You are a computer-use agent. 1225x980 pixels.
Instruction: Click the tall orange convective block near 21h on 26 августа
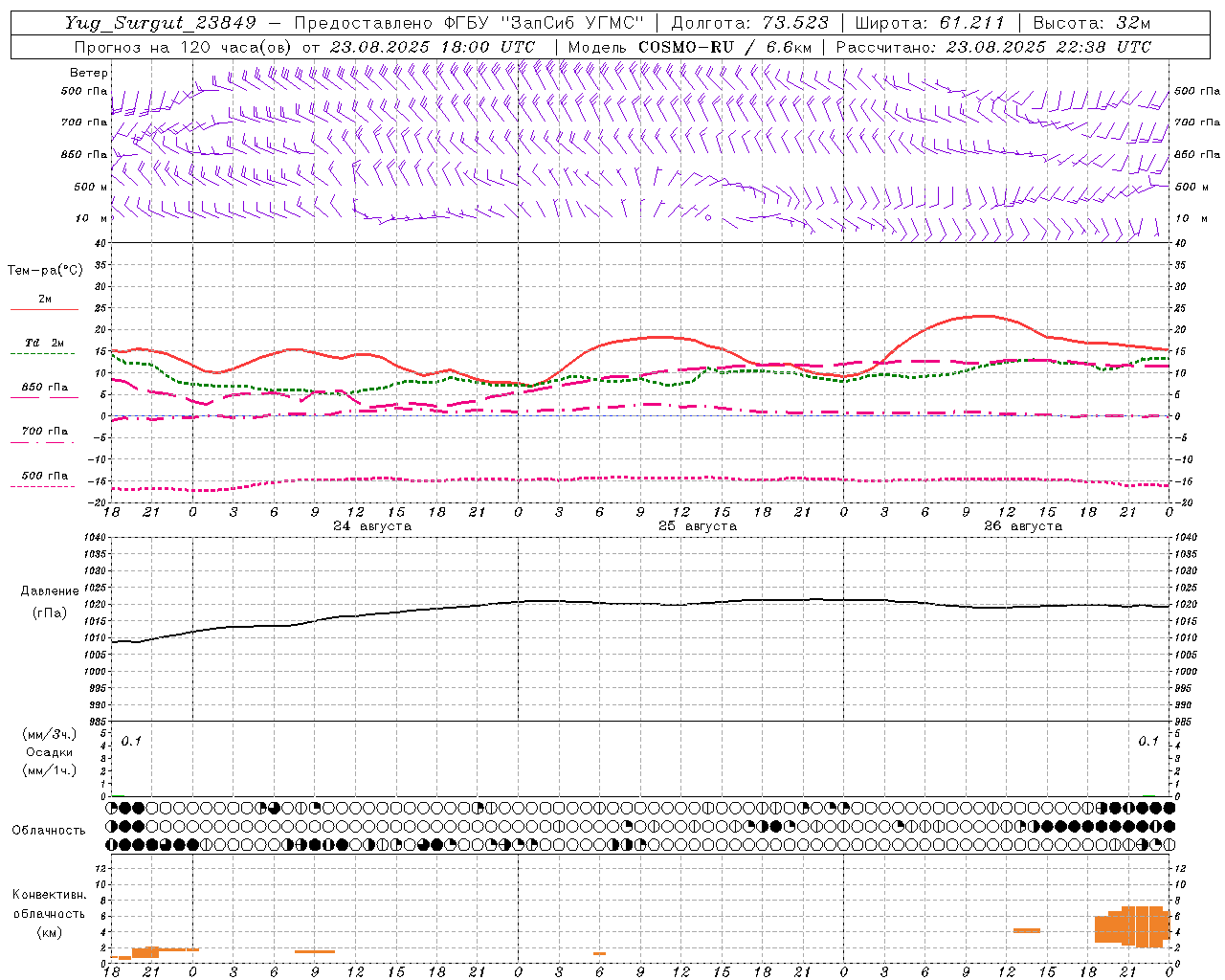pyautogui.click(x=1133, y=926)
